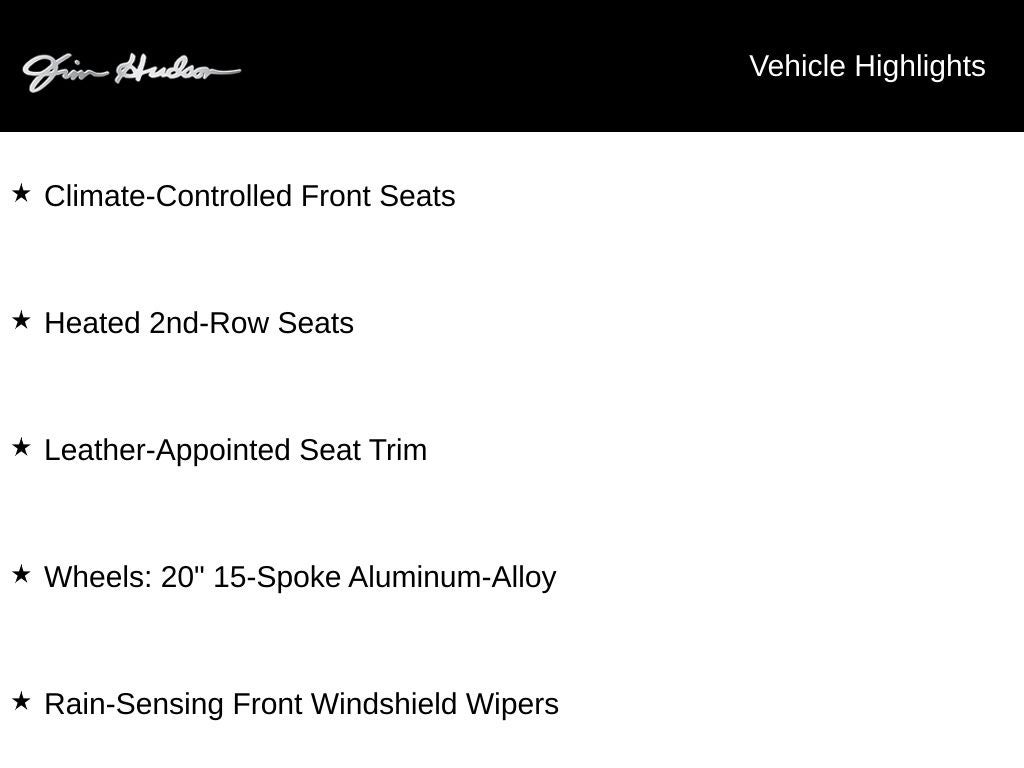Click the word Highlights in the header
The height and width of the screenshot is (768, 1024).
coord(920,67)
